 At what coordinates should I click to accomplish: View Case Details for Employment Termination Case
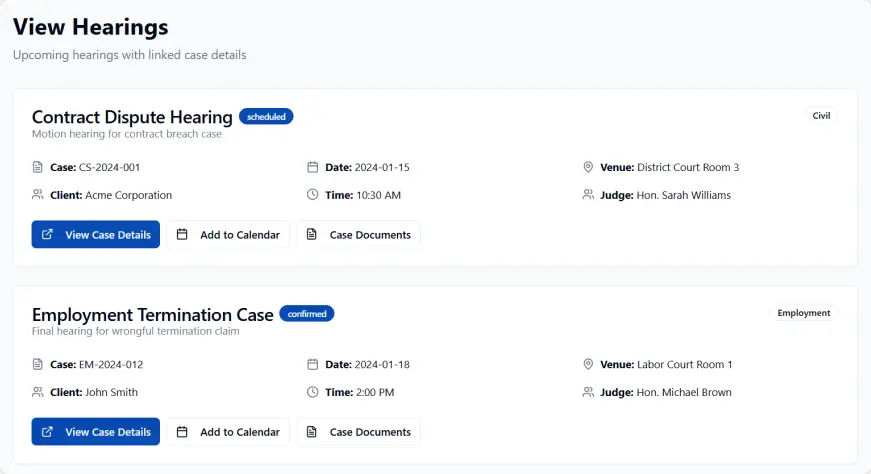point(96,432)
